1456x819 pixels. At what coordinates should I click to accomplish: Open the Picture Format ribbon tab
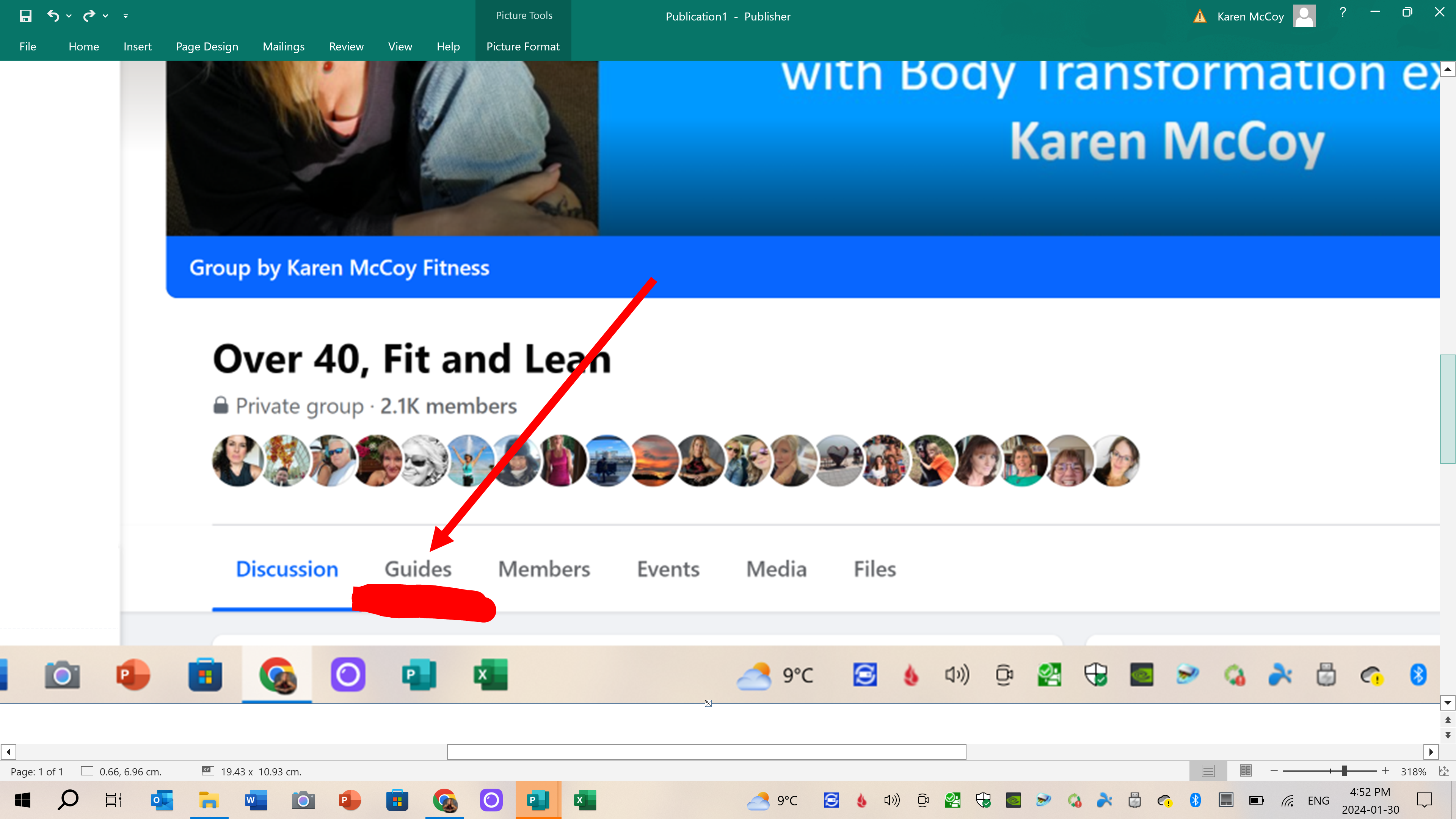coord(523,46)
